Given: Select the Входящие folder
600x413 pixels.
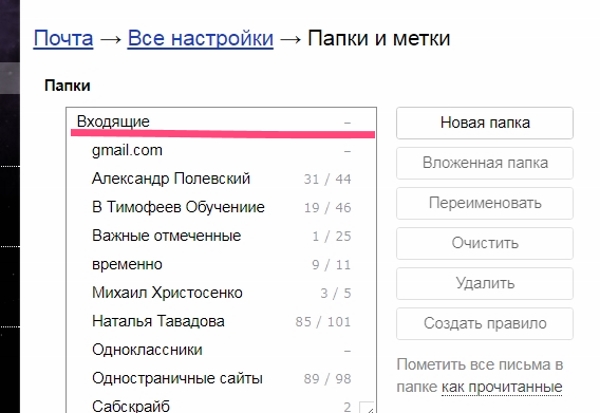Looking at the screenshot, I should point(222,122).
